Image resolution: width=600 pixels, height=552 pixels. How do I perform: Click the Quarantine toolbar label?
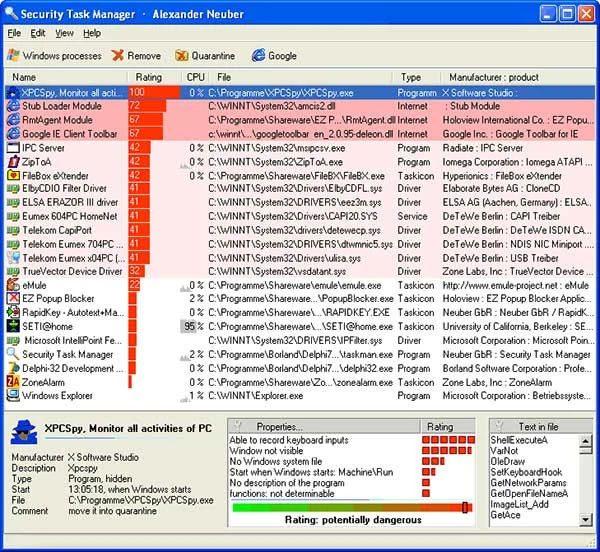point(213,56)
